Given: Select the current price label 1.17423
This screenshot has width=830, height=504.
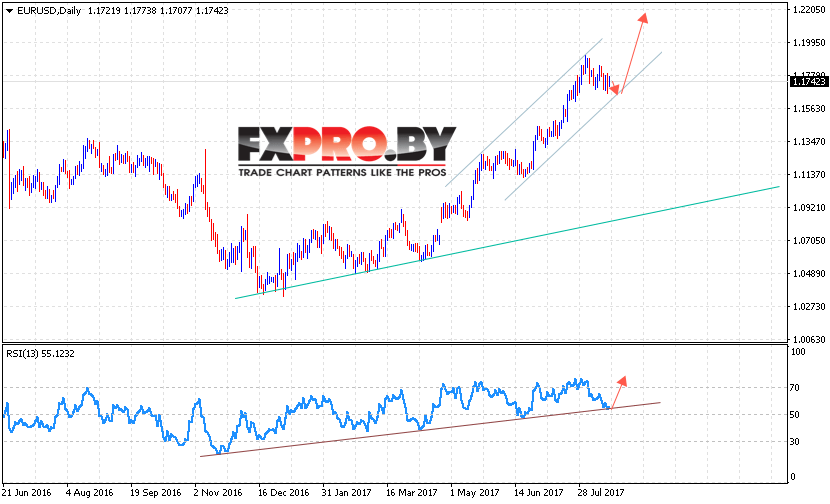Looking at the screenshot, I should 808,82.
